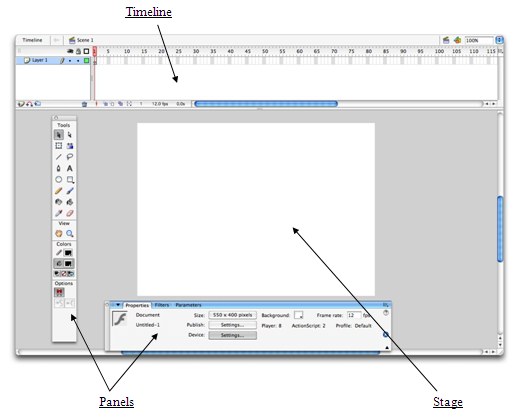The image size is (519, 418).
Task: Open the Properties panel options menu
Action: click(x=386, y=305)
